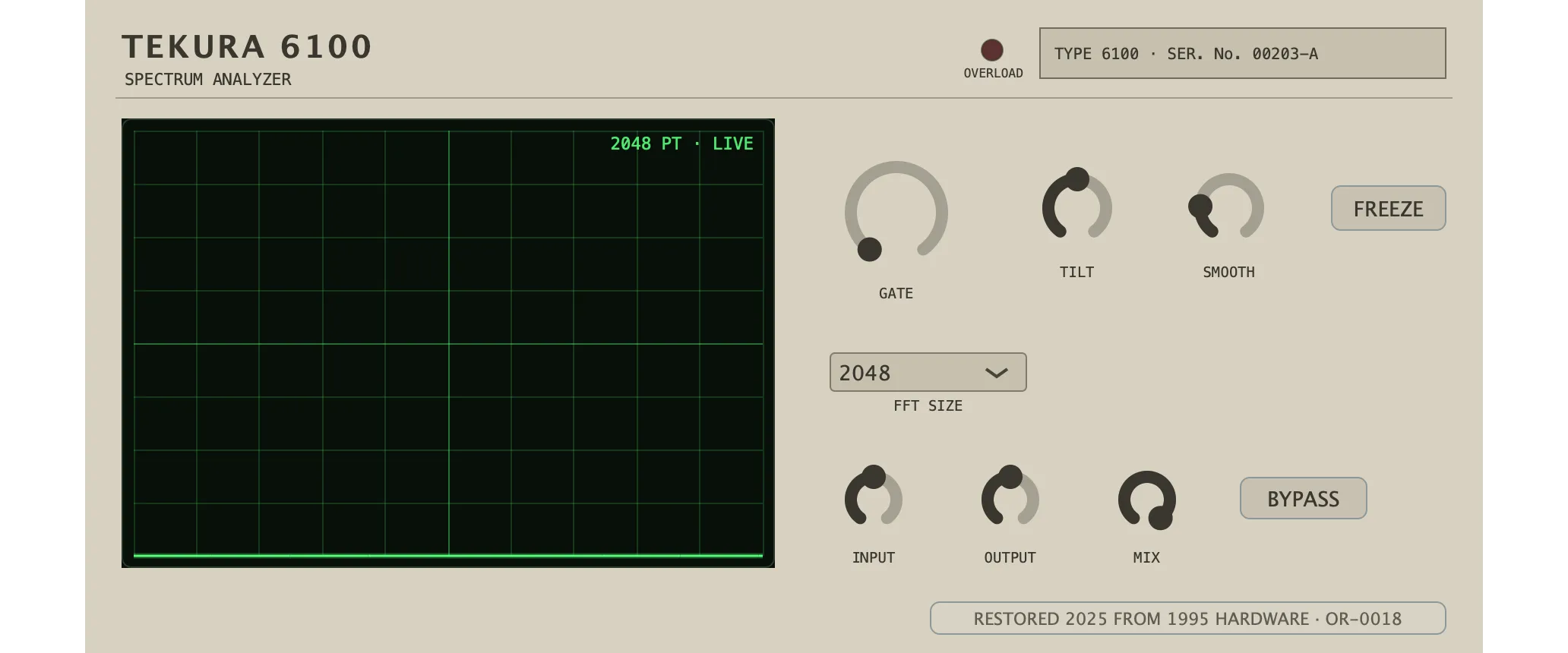Open the FFT SIZE dropdown showing 2048

tap(928, 372)
